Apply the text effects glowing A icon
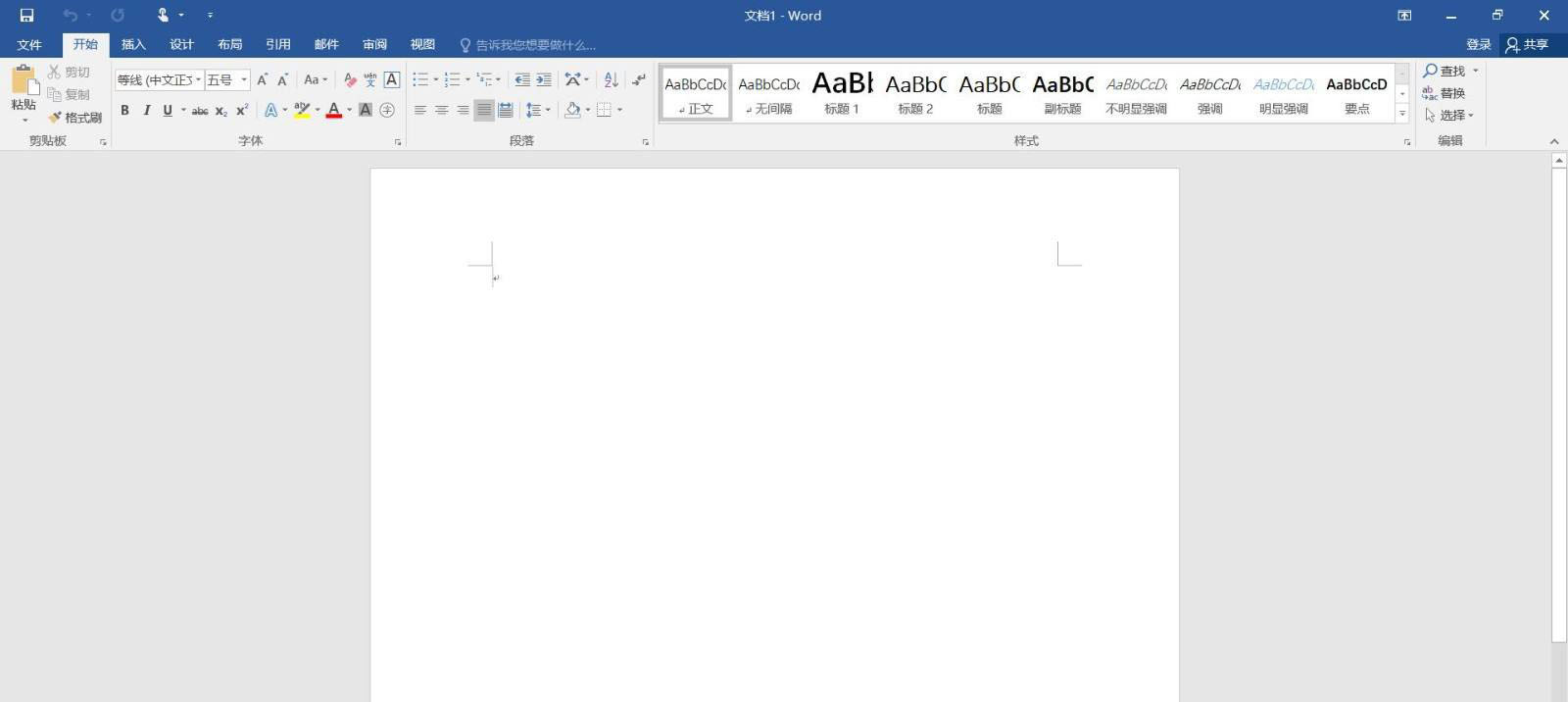Viewport: 1568px width, 702px height. (270, 110)
